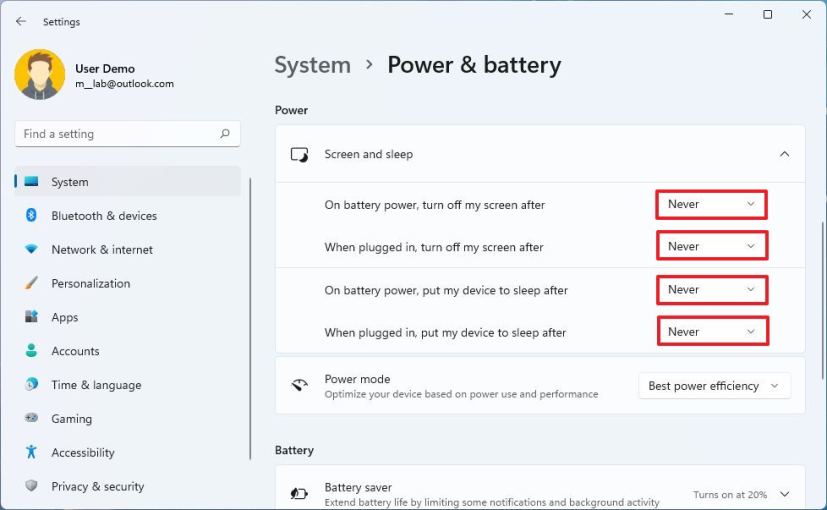Go to Personalization settings

tap(91, 284)
